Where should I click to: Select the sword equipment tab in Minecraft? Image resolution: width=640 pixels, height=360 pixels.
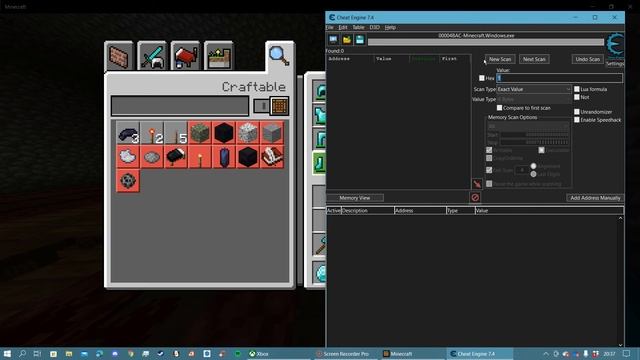pyautogui.click(x=152, y=56)
